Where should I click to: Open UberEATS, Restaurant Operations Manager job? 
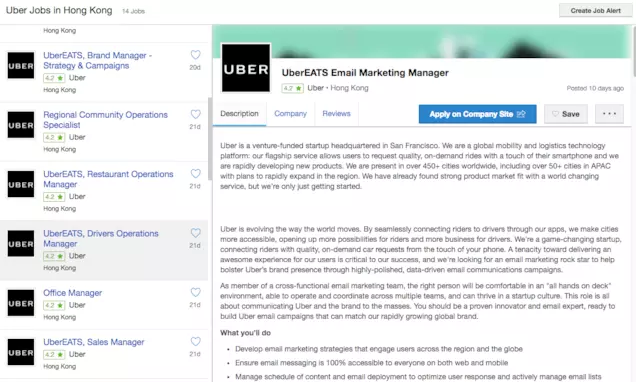click(108, 179)
